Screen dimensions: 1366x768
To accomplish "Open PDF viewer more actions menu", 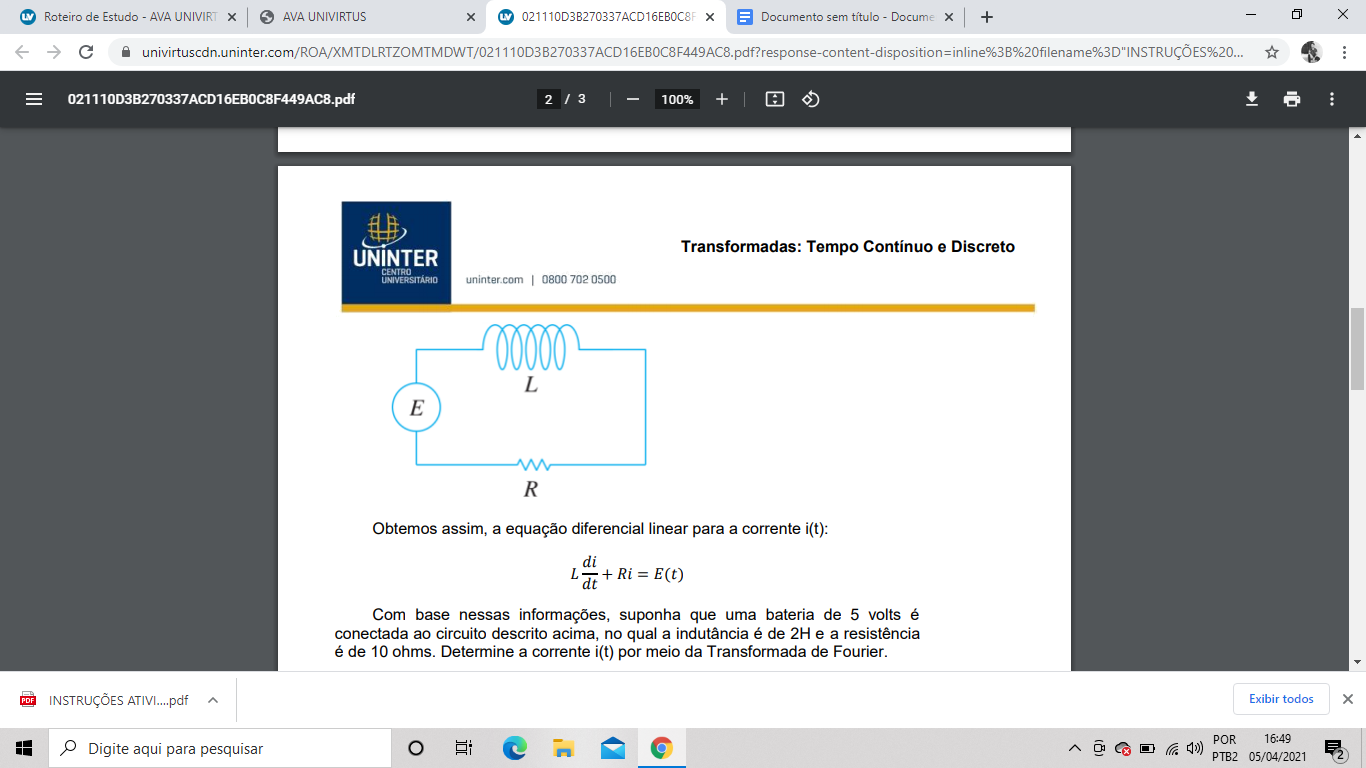I will tap(1332, 99).
